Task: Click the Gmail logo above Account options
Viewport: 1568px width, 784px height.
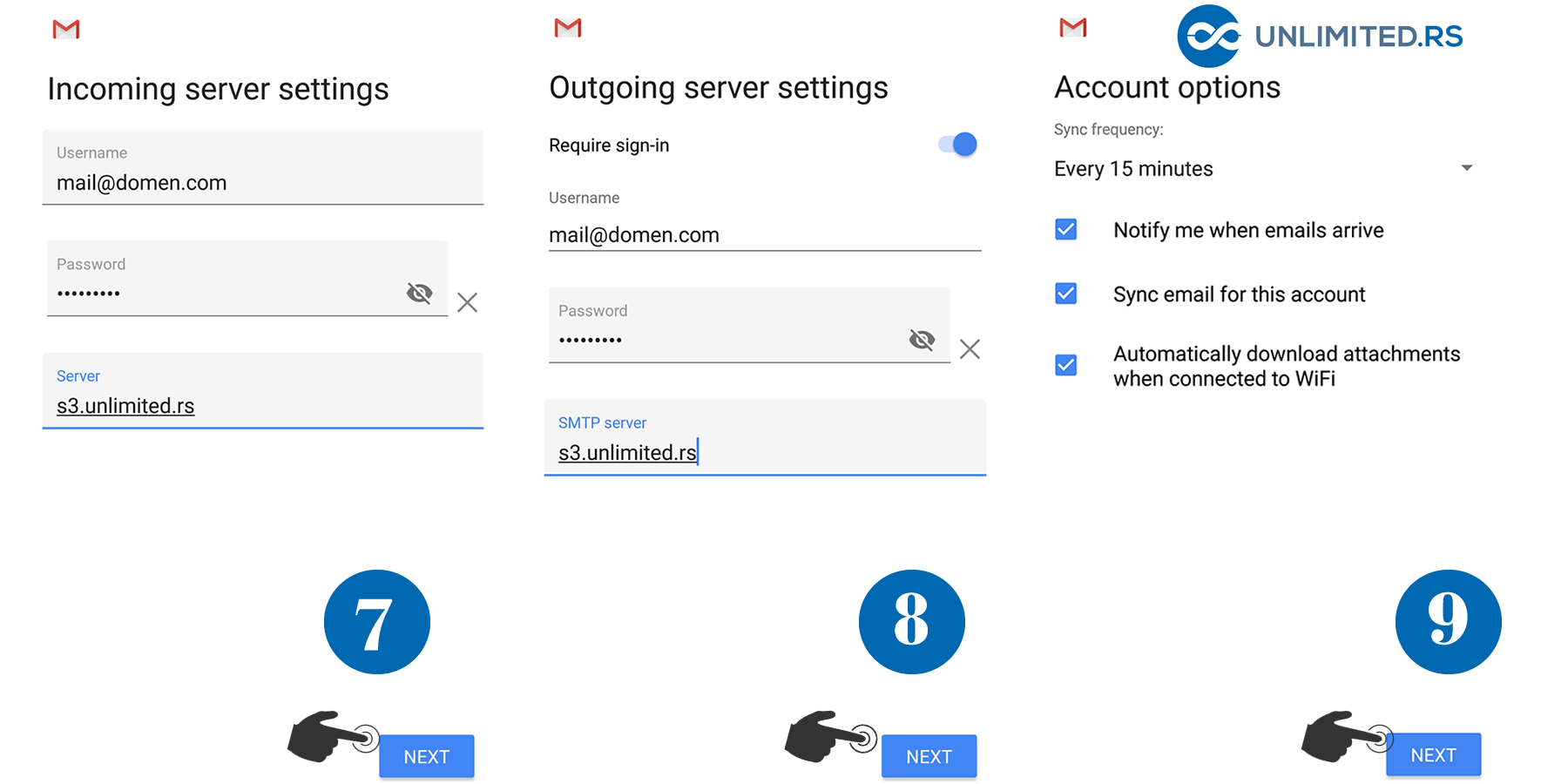Action: pyautogui.click(x=1073, y=27)
